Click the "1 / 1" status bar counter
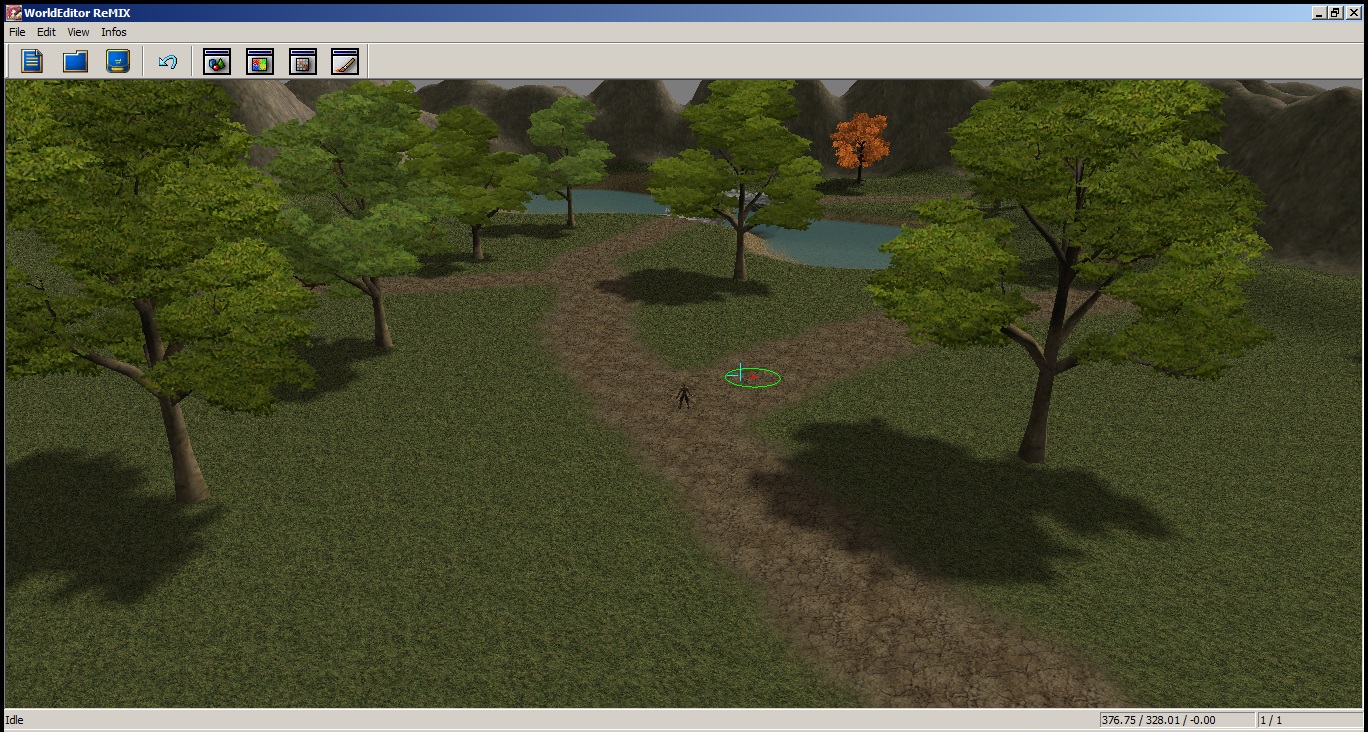Image resolution: width=1368 pixels, height=732 pixels. (x=1271, y=720)
